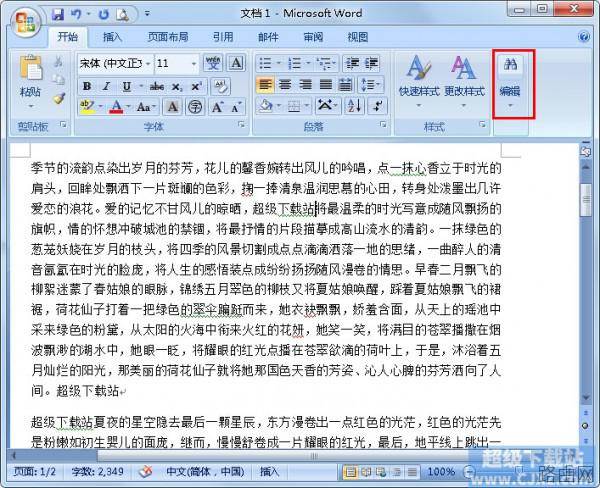Expand the bullets list arrow
This screenshot has width=600, height=488.
[x=279, y=63]
